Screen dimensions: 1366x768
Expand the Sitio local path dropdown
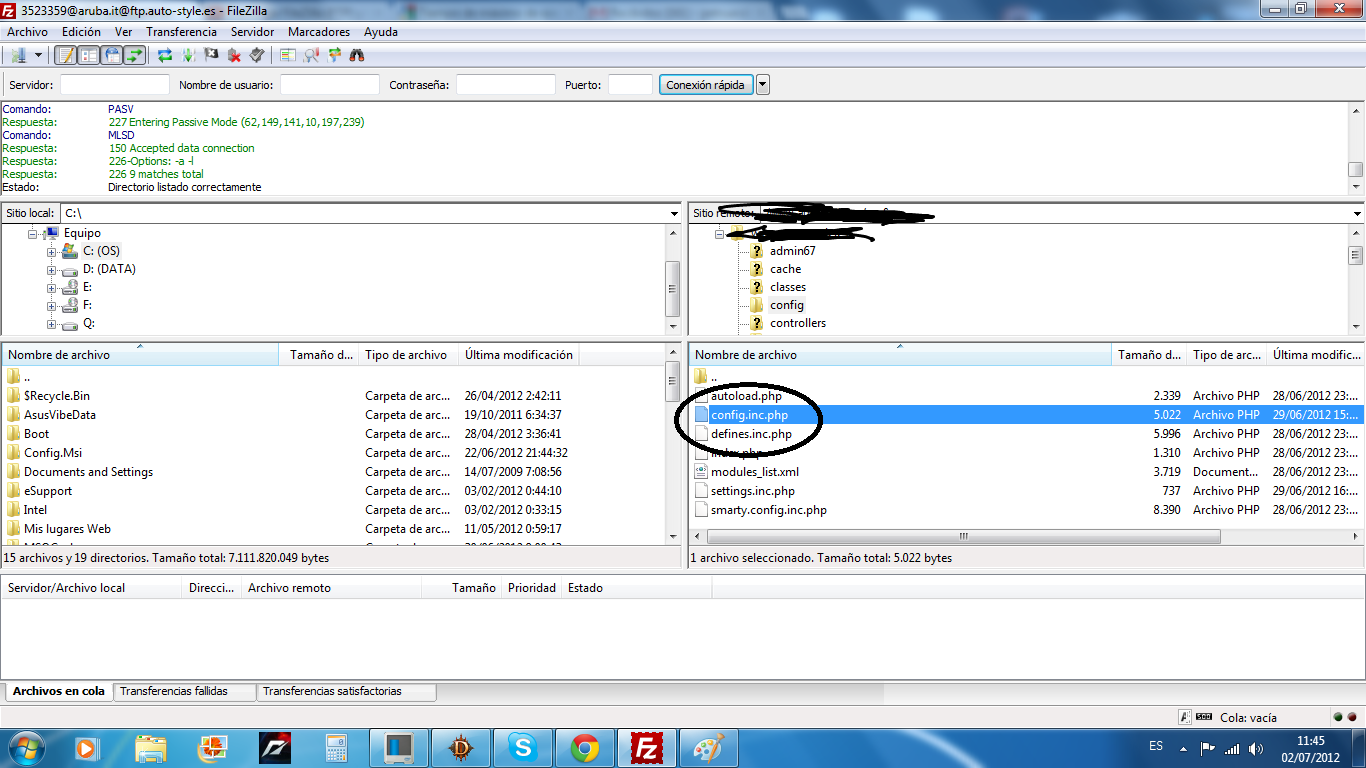(x=675, y=213)
